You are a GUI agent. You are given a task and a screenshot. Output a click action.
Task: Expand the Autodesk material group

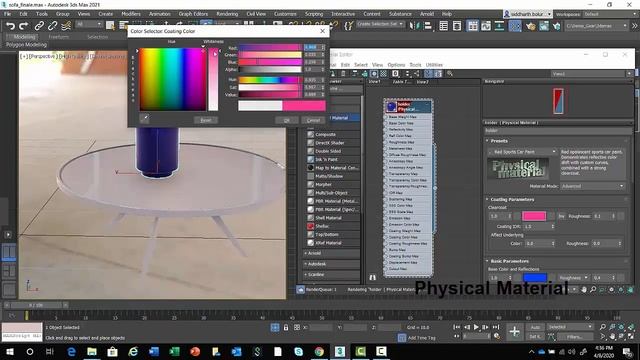[316, 264]
